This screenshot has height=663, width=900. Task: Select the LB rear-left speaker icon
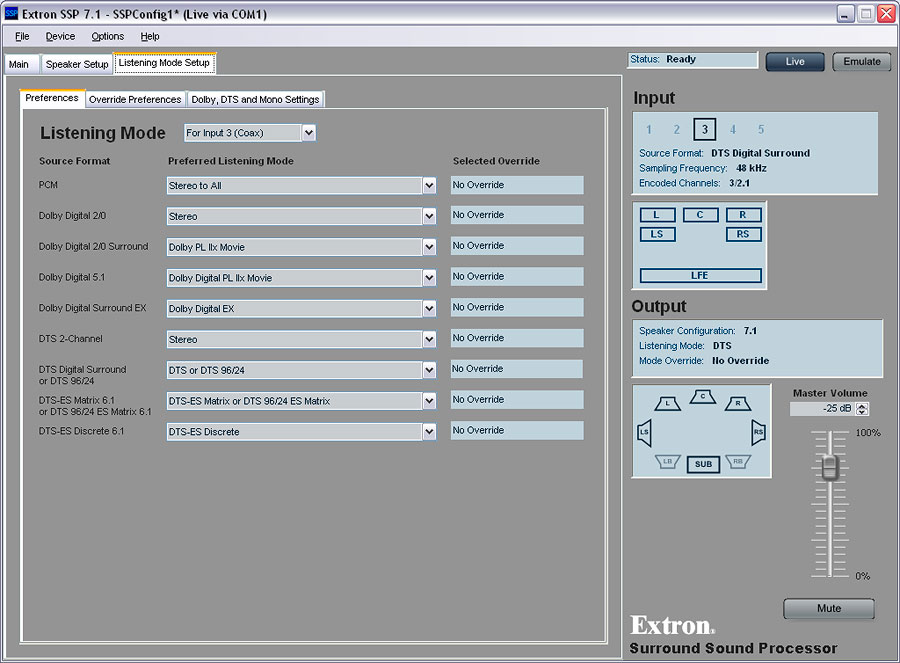pos(668,462)
